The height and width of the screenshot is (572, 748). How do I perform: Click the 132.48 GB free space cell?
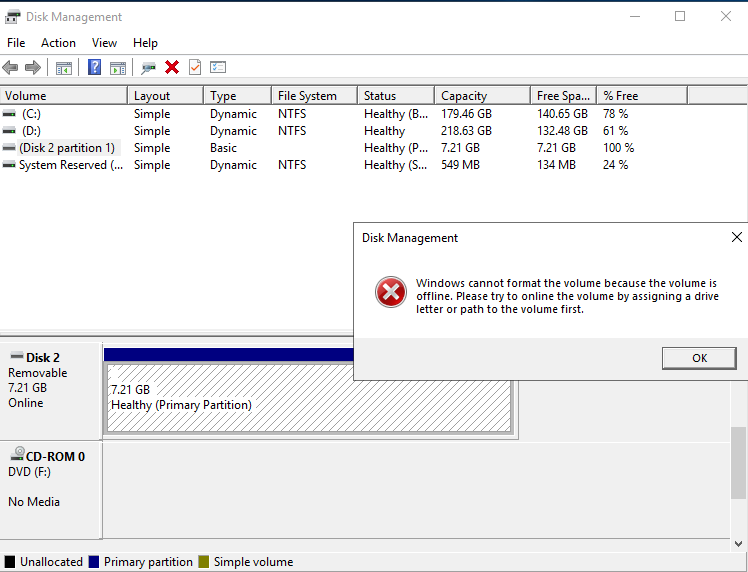click(562, 131)
